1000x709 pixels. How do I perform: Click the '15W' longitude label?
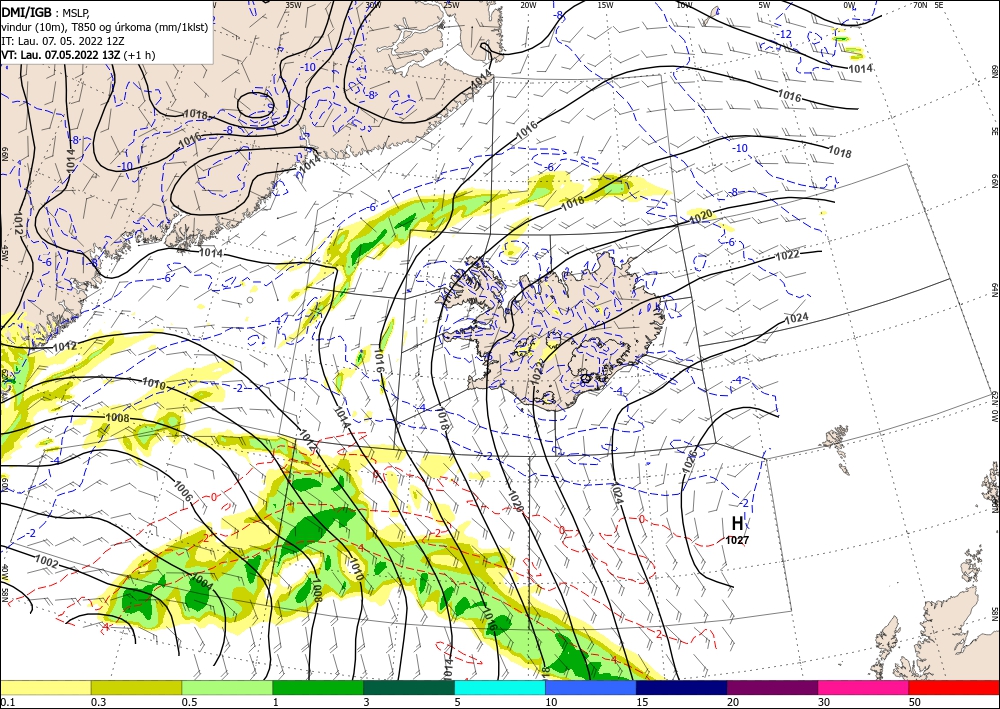[x=606, y=5]
